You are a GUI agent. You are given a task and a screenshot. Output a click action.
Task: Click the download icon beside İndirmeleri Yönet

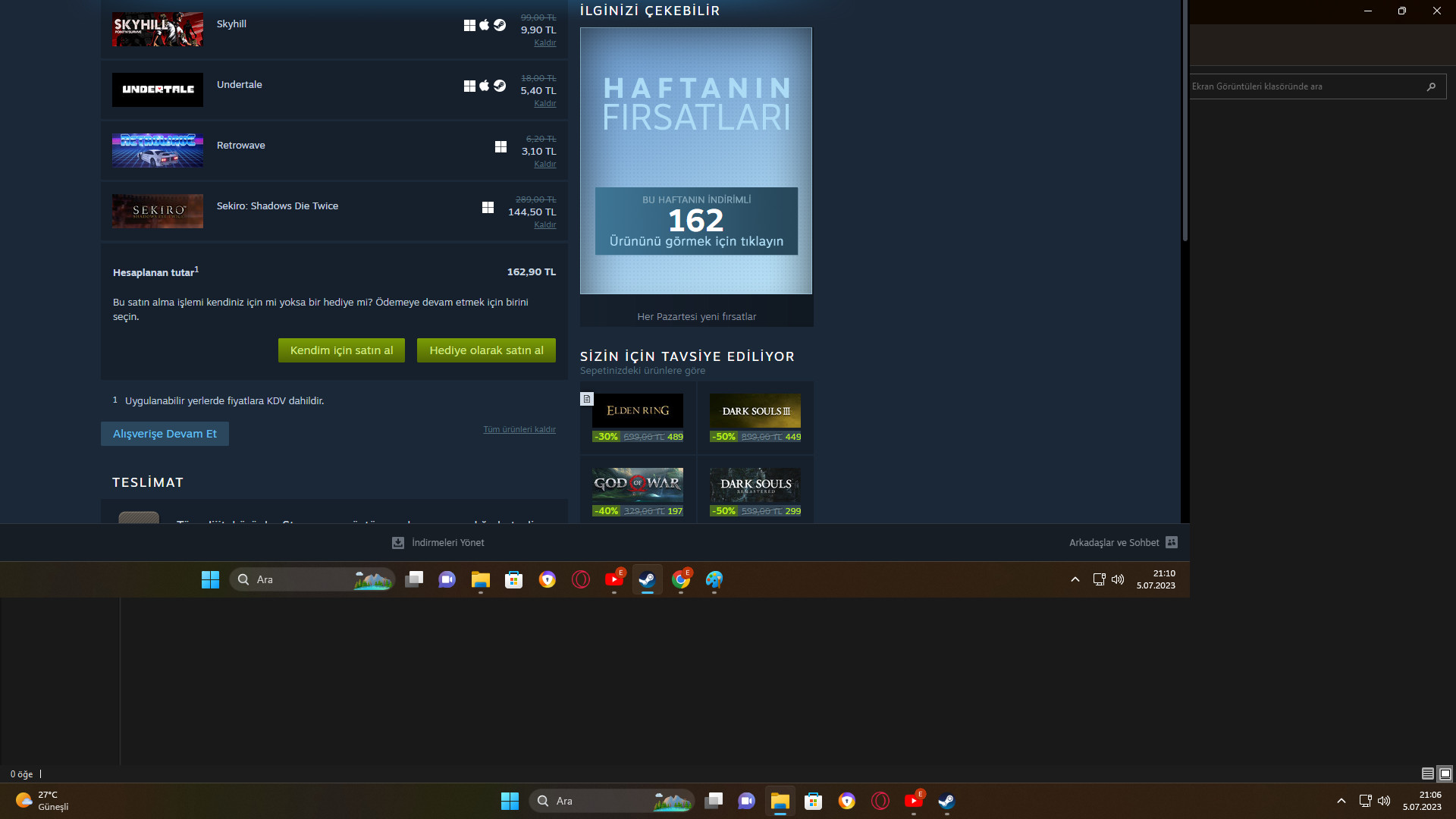tap(398, 543)
